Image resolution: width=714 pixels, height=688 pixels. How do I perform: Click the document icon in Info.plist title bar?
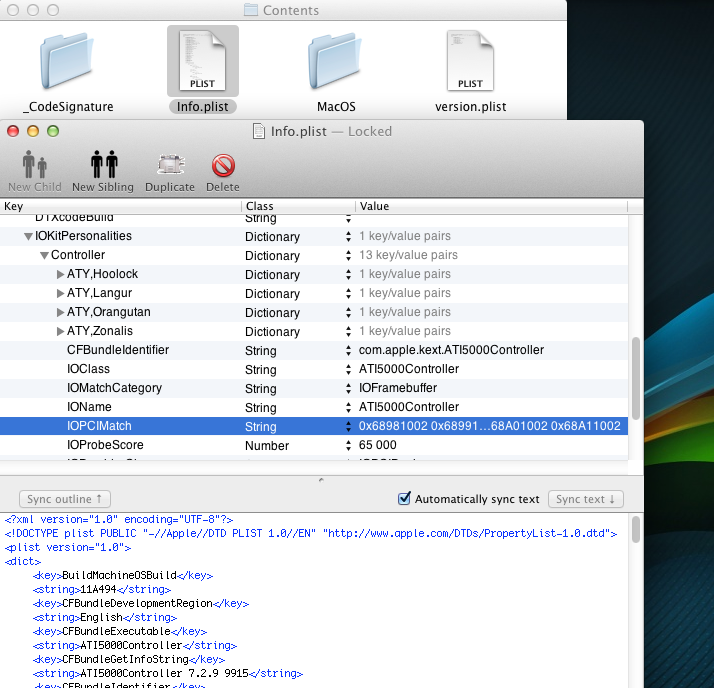click(x=259, y=131)
